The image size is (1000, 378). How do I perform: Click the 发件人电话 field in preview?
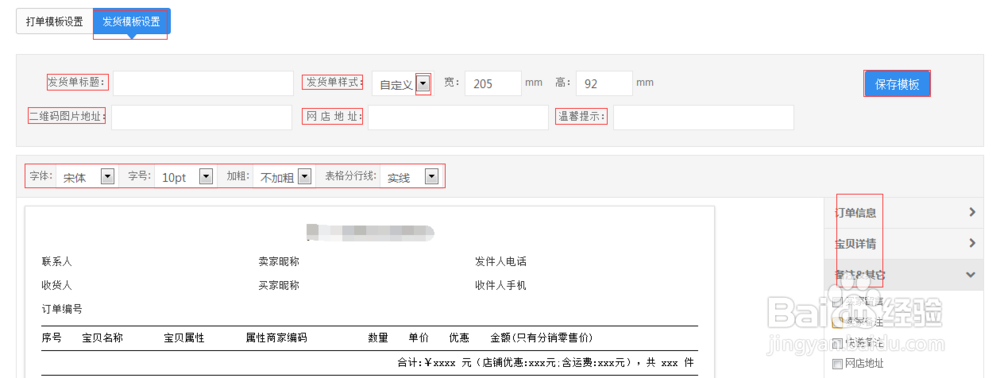pyautogui.click(x=501, y=261)
